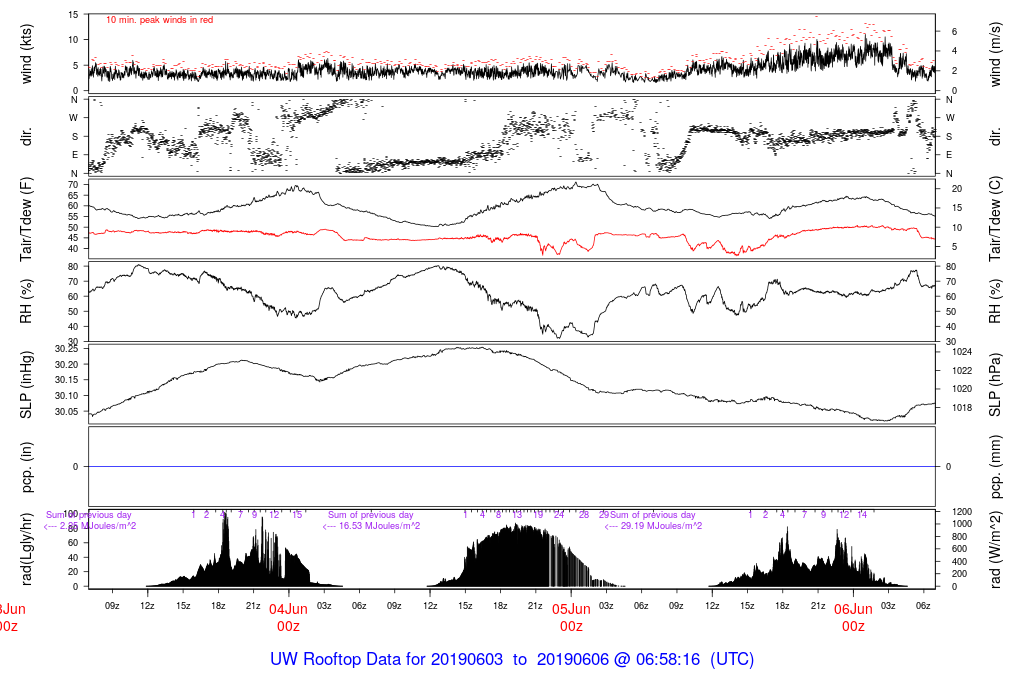Viewport: 1024px width, 700px height.
Task: Click the 'rad (W/m^2)' axis label
Action: click(x=995, y=549)
